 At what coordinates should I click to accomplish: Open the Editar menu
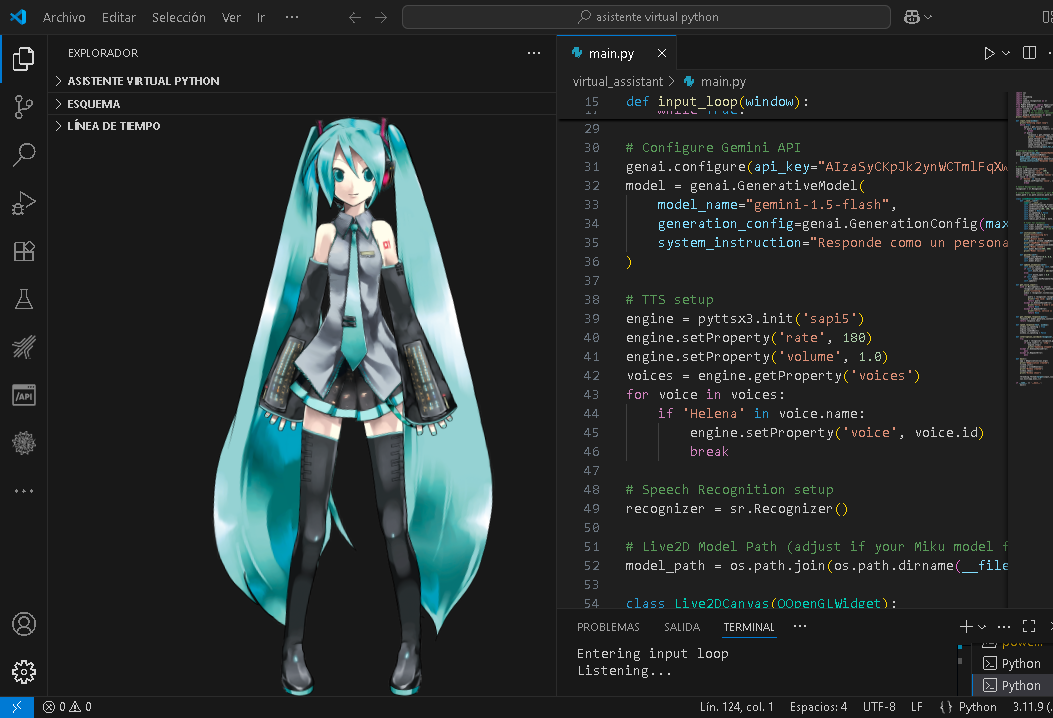tap(119, 17)
